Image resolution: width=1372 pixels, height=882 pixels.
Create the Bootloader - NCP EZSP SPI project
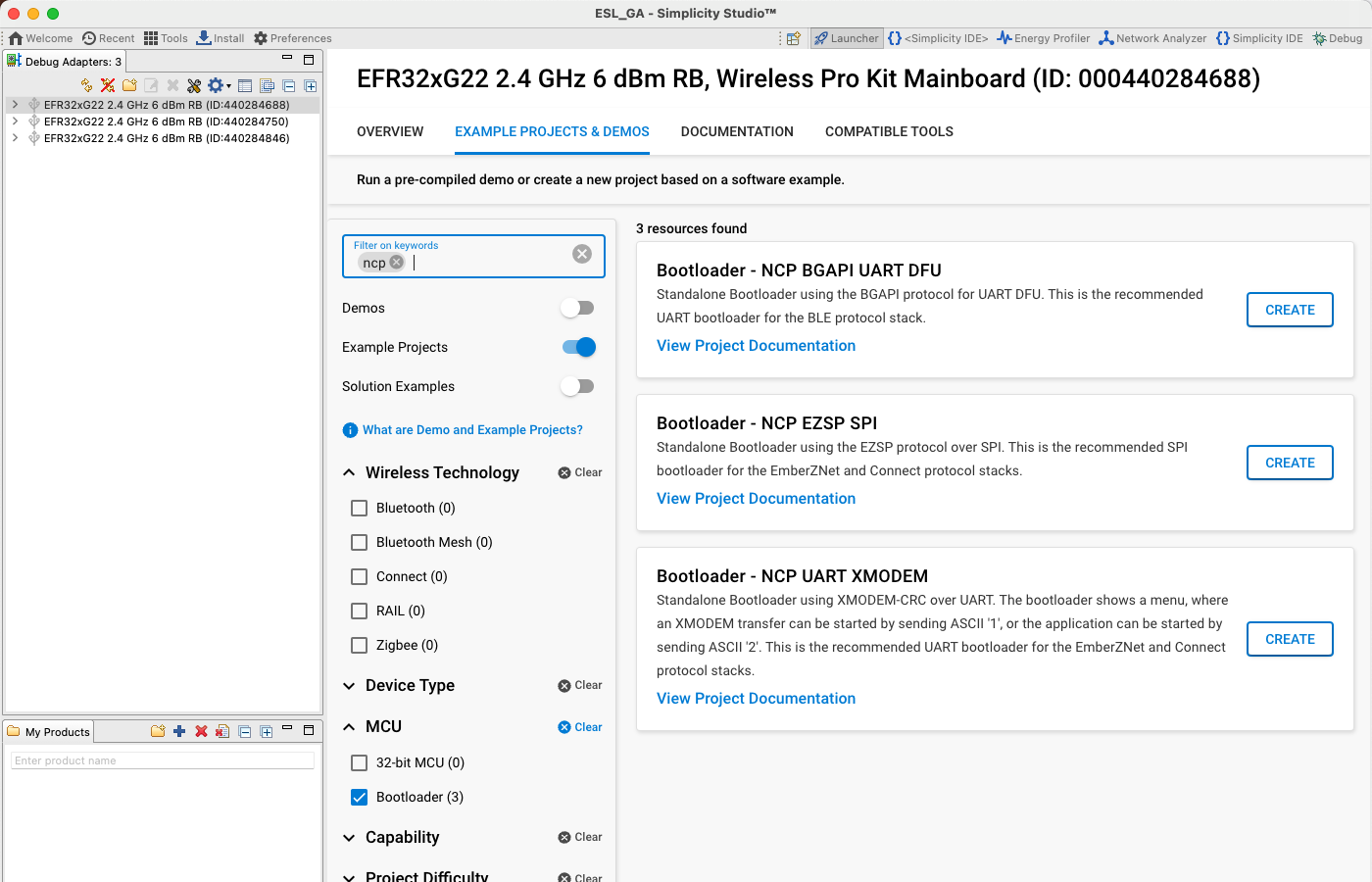[x=1290, y=462]
